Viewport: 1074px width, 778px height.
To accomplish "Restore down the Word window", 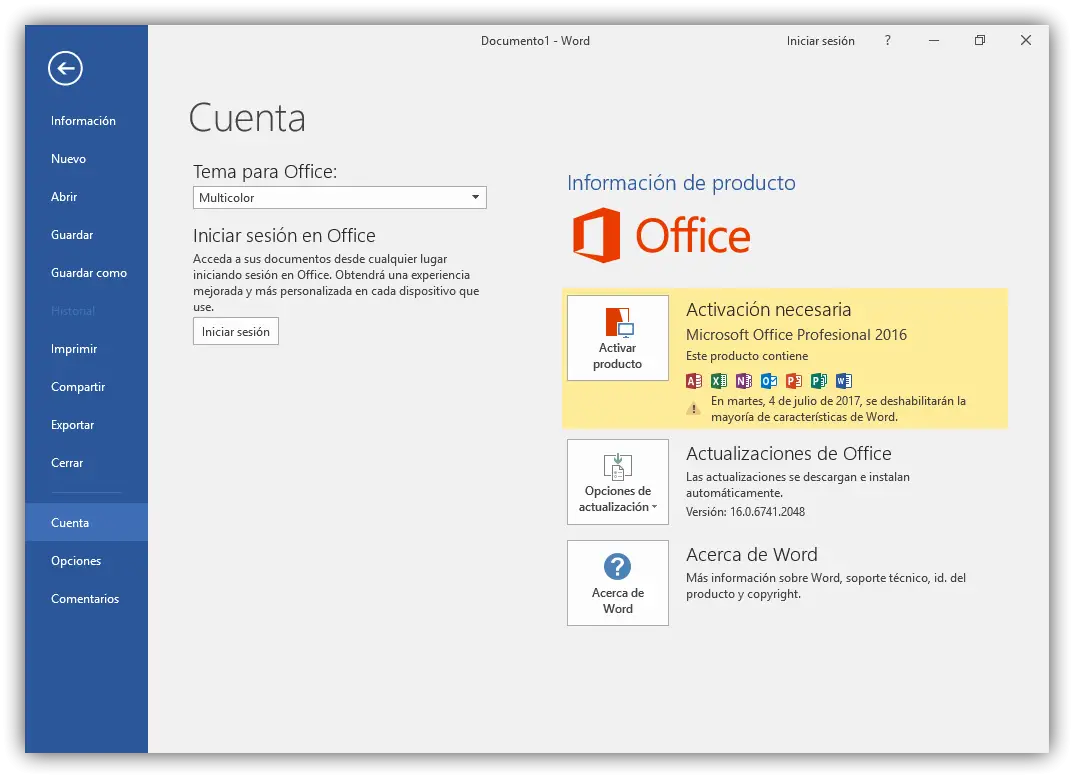I will [979, 40].
